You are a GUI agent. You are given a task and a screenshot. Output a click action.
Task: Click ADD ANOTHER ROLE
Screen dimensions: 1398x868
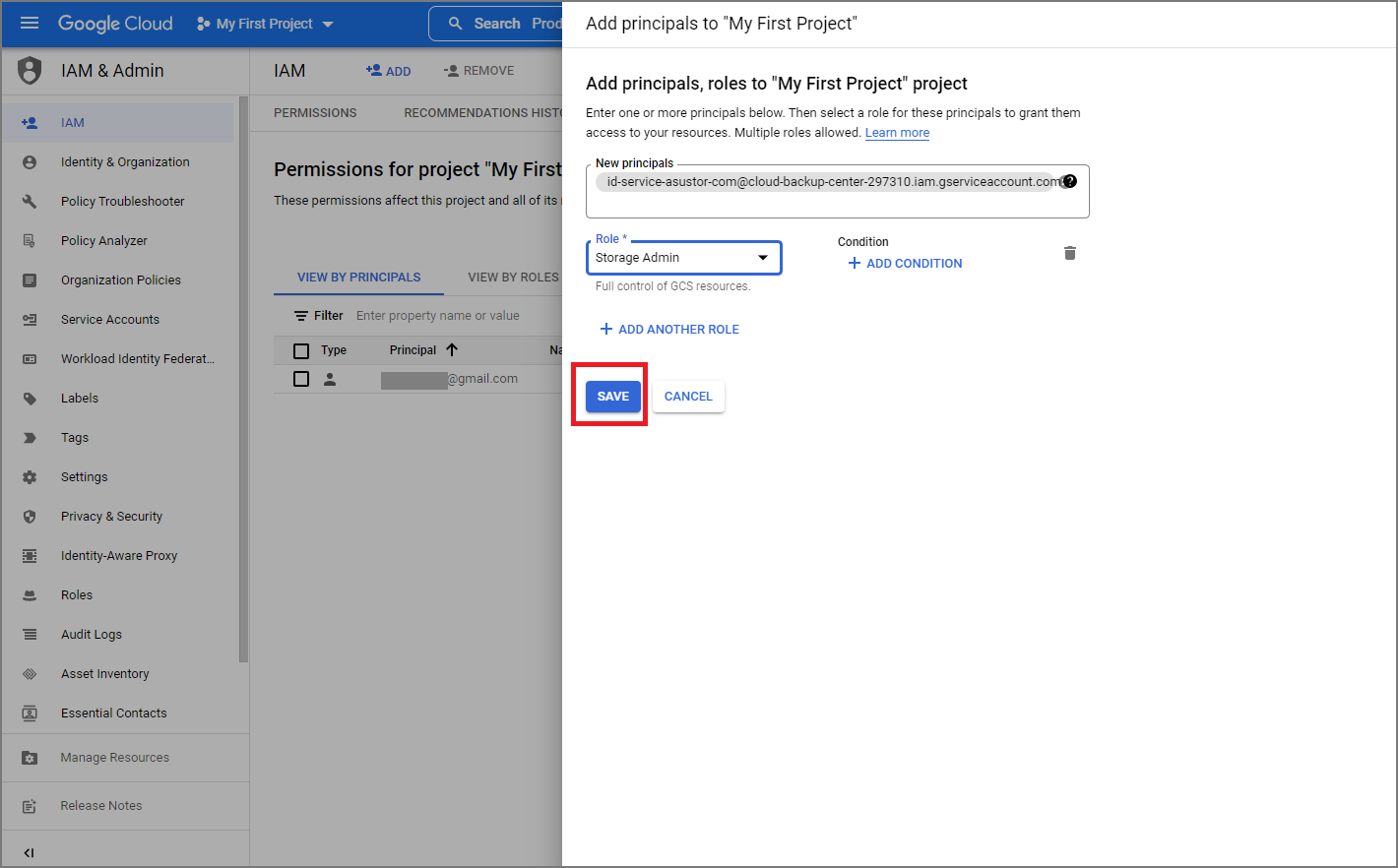pos(669,330)
